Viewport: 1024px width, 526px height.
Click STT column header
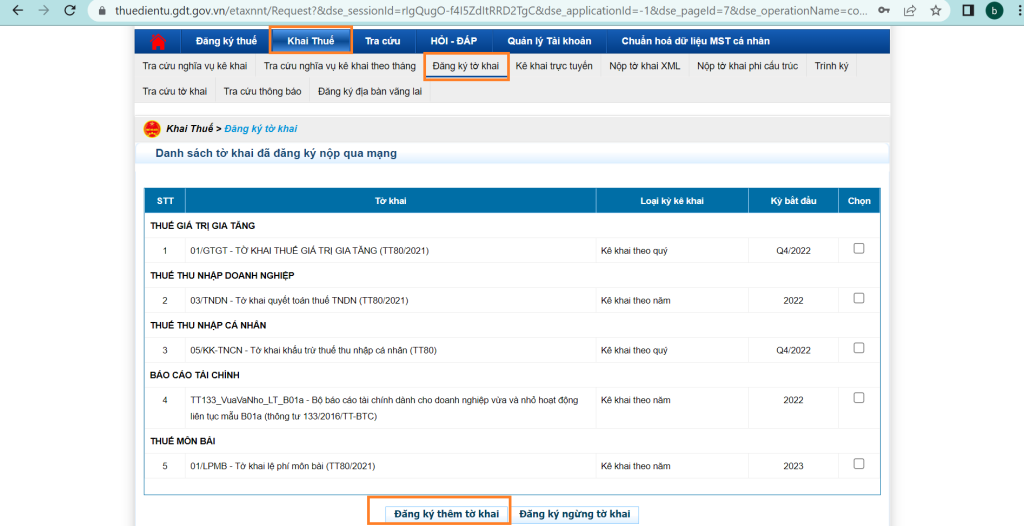click(x=165, y=201)
